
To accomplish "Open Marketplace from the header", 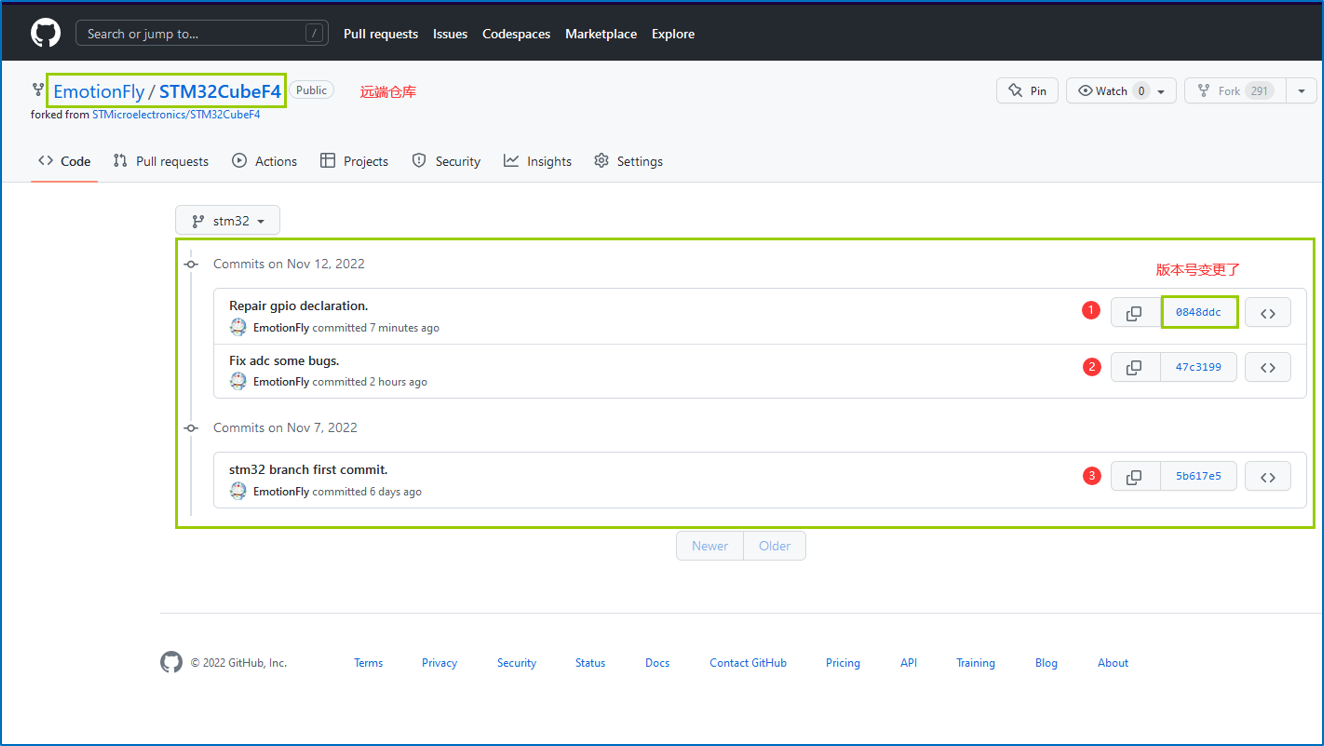I will pyautogui.click(x=601, y=34).
